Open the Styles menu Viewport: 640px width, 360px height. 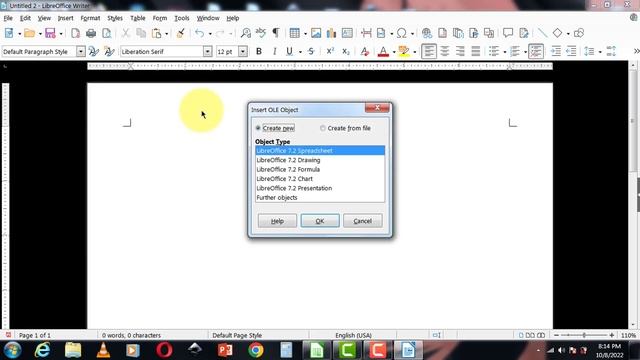(115, 18)
